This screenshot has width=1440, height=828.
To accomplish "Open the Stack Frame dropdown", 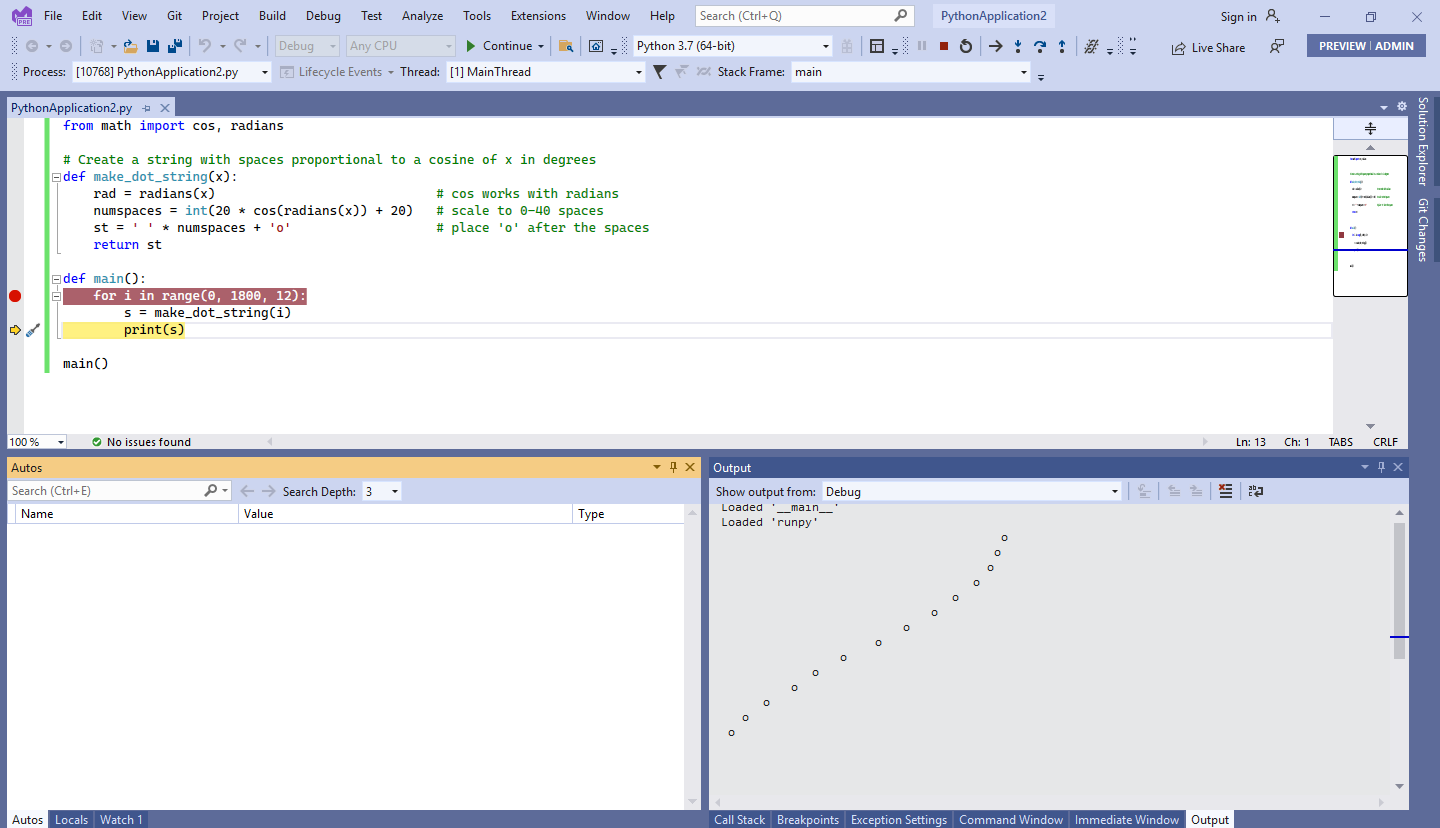I will (x=1023, y=71).
